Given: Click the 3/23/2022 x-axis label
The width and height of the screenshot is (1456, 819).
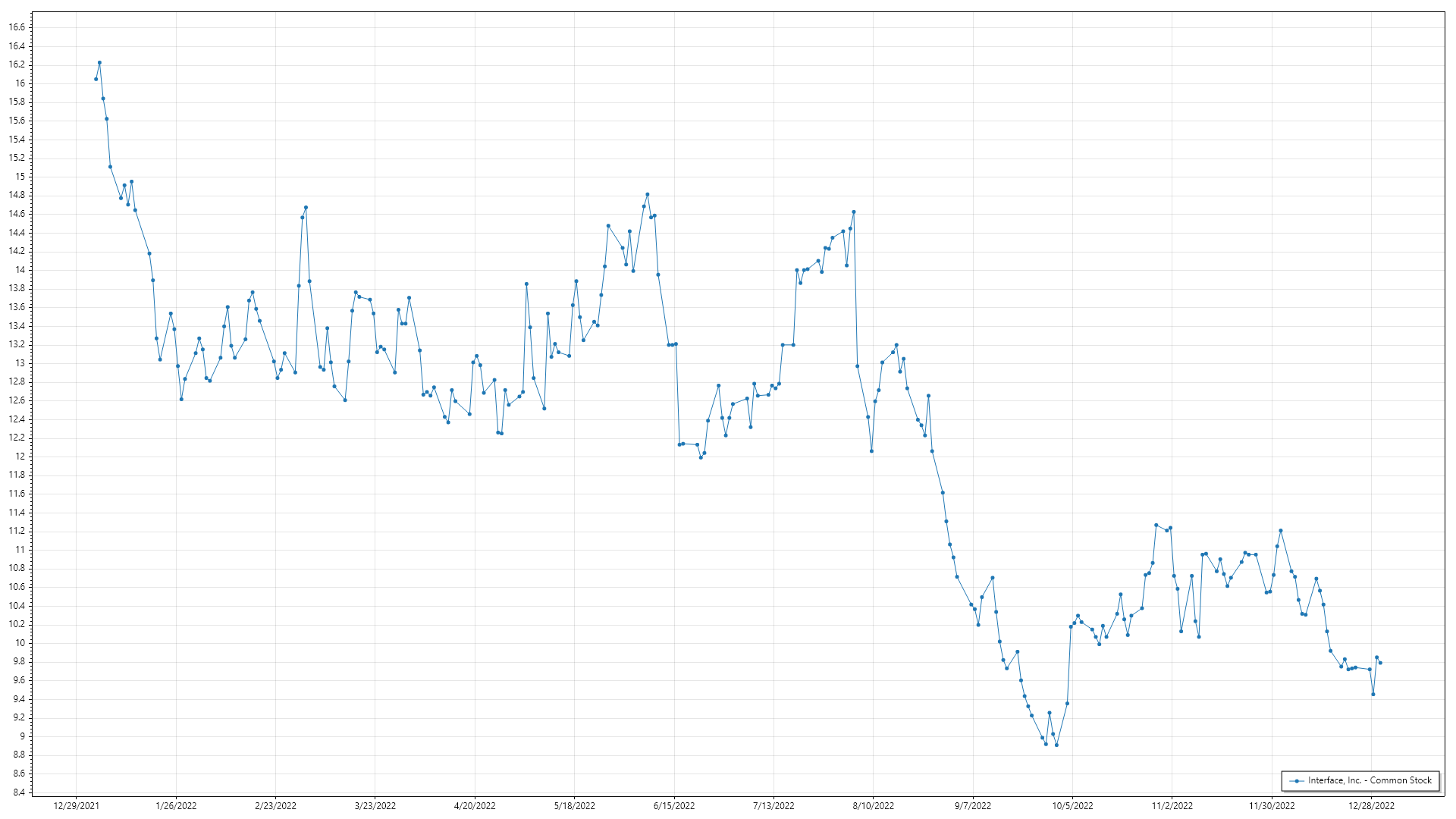Looking at the screenshot, I should point(375,806).
